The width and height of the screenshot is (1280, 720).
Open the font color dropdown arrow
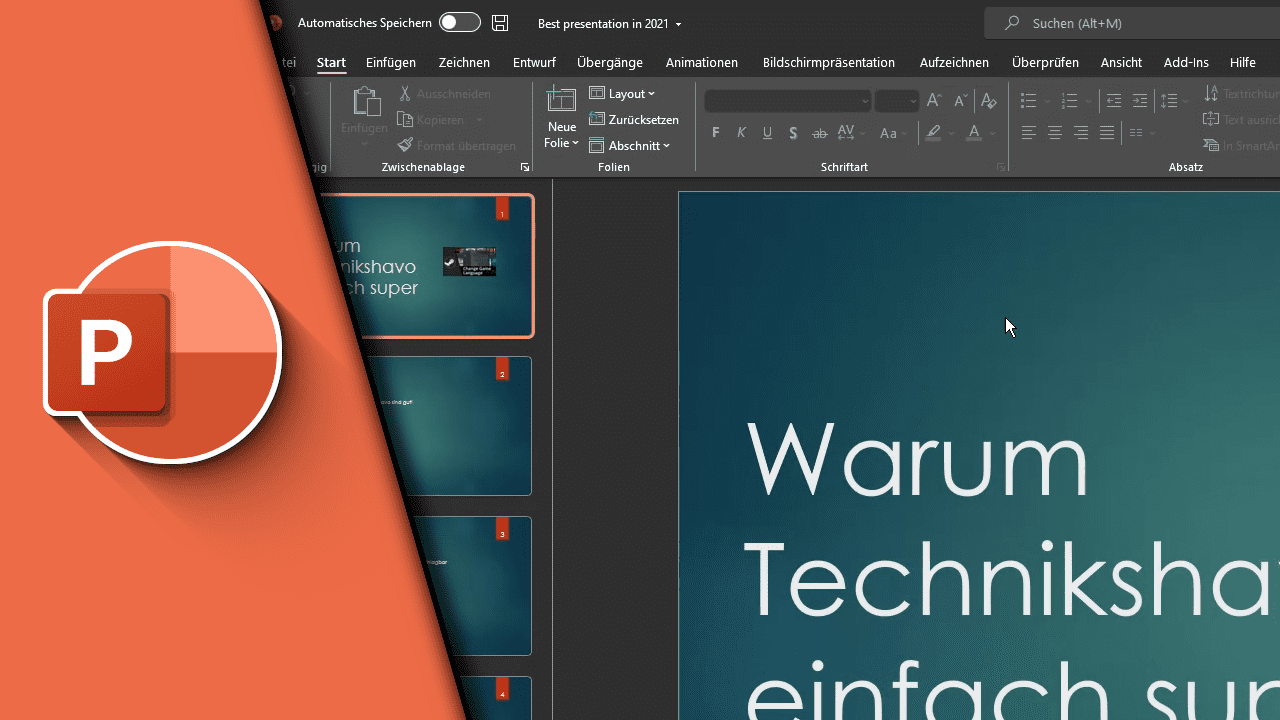(x=993, y=133)
